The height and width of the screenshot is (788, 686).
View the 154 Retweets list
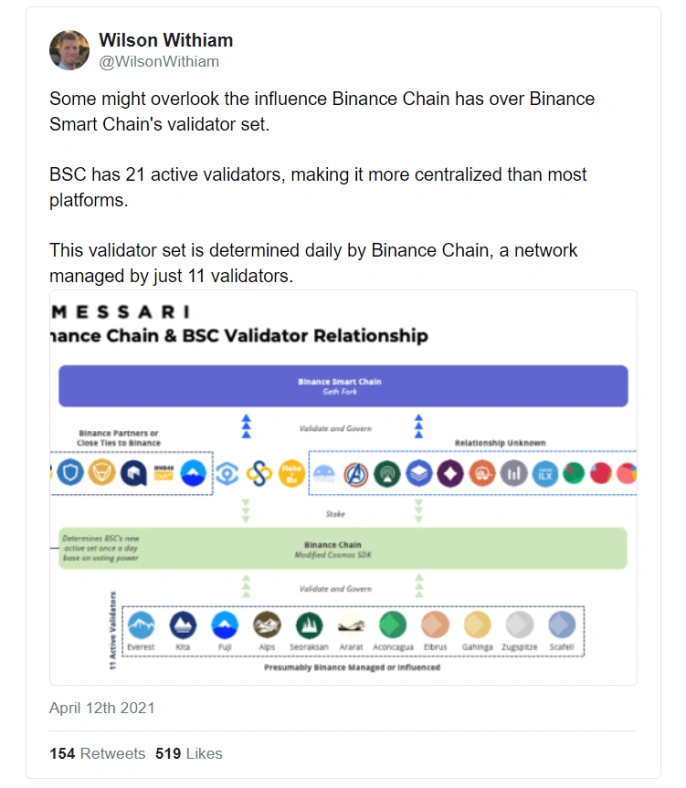[x=97, y=753]
